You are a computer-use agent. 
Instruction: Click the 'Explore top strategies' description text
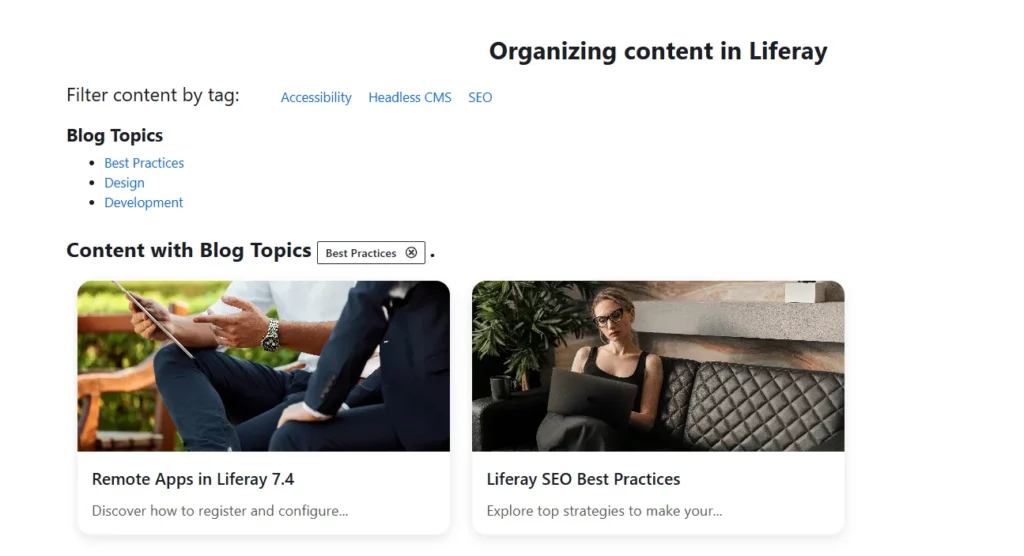[x=604, y=511]
